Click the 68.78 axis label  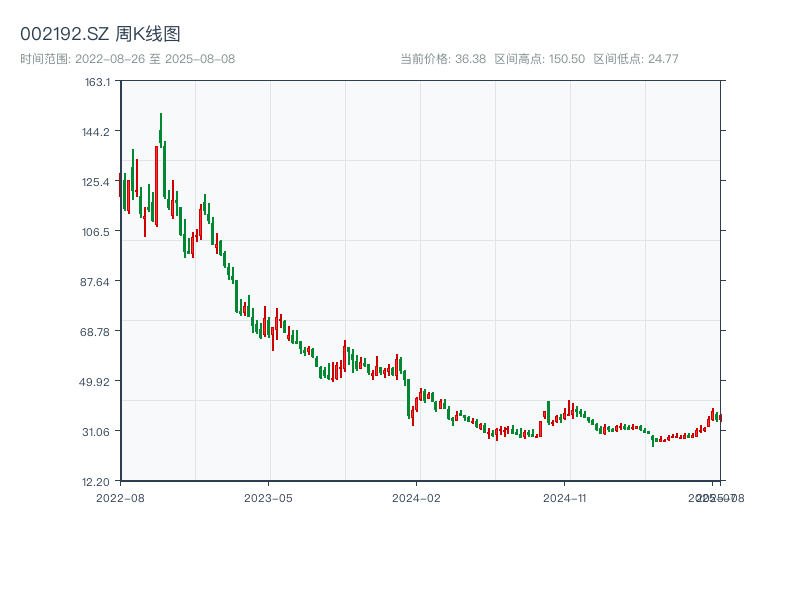pyautogui.click(x=96, y=332)
